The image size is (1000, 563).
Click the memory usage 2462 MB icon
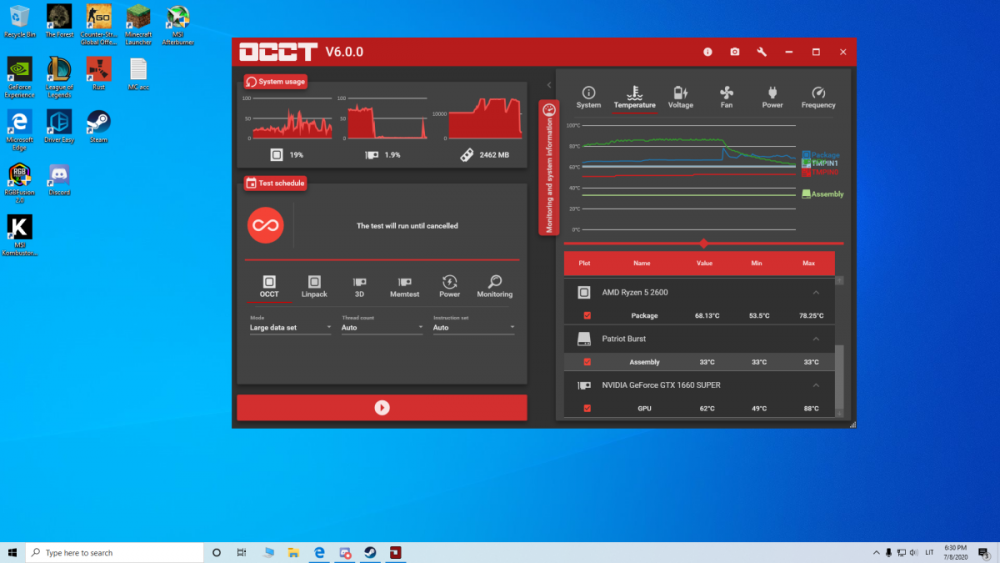click(x=467, y=155)
